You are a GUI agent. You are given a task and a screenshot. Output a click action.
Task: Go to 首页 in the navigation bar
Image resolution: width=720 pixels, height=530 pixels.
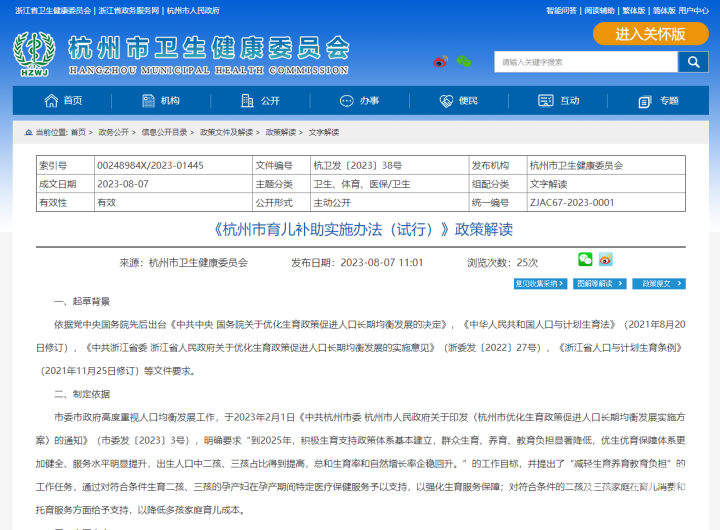point(63,101)
